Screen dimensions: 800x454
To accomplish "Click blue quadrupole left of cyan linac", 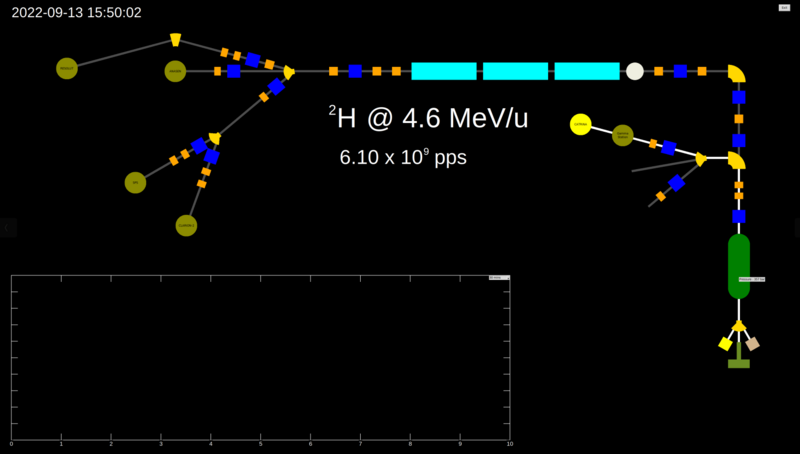I will [355, 71].
